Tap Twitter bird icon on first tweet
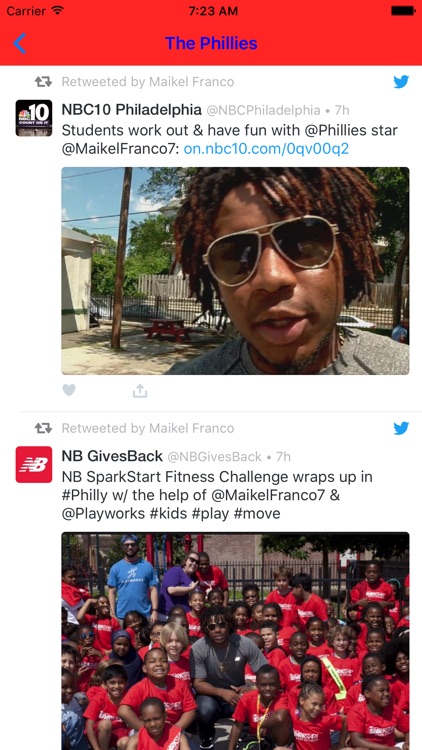The image size is (422, 750). click(401, 82)
